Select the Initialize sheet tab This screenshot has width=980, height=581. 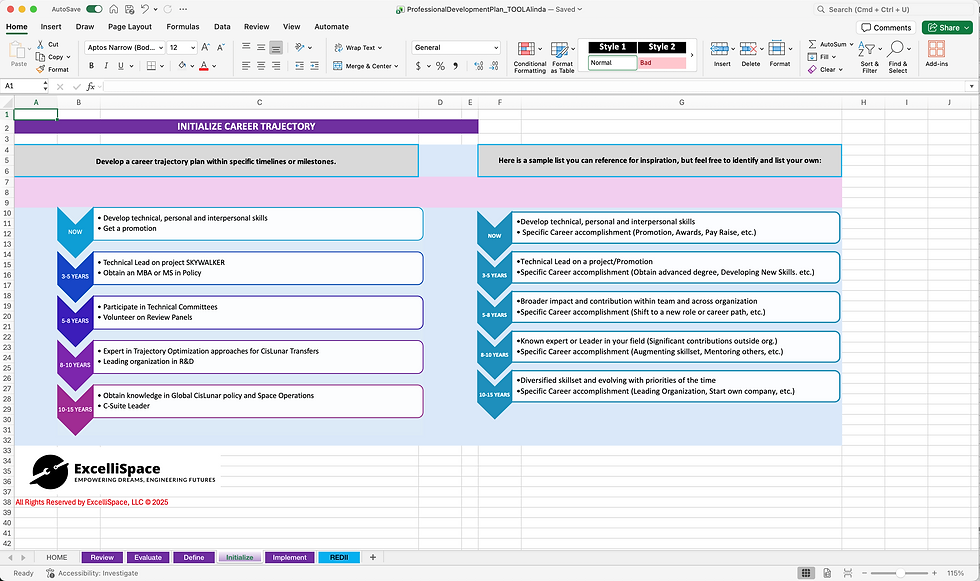(x=240, y=557)
